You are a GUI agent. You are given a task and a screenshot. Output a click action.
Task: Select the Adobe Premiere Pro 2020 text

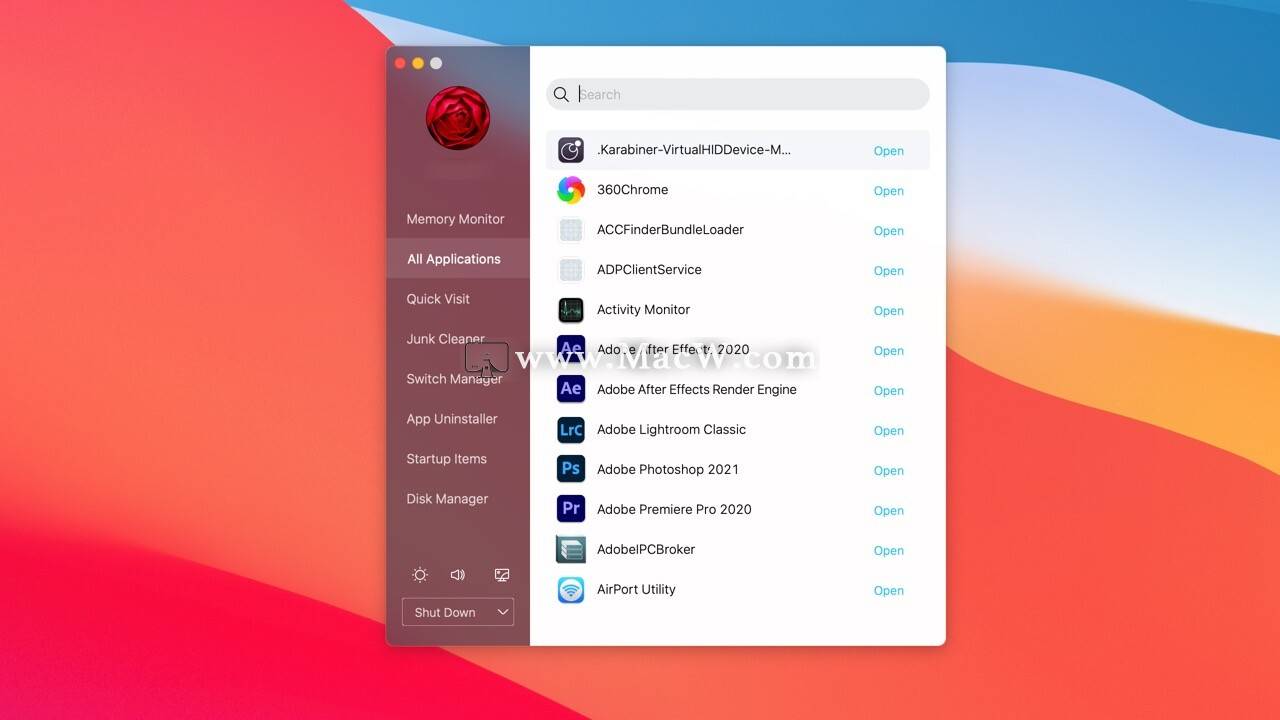point(674,510)
